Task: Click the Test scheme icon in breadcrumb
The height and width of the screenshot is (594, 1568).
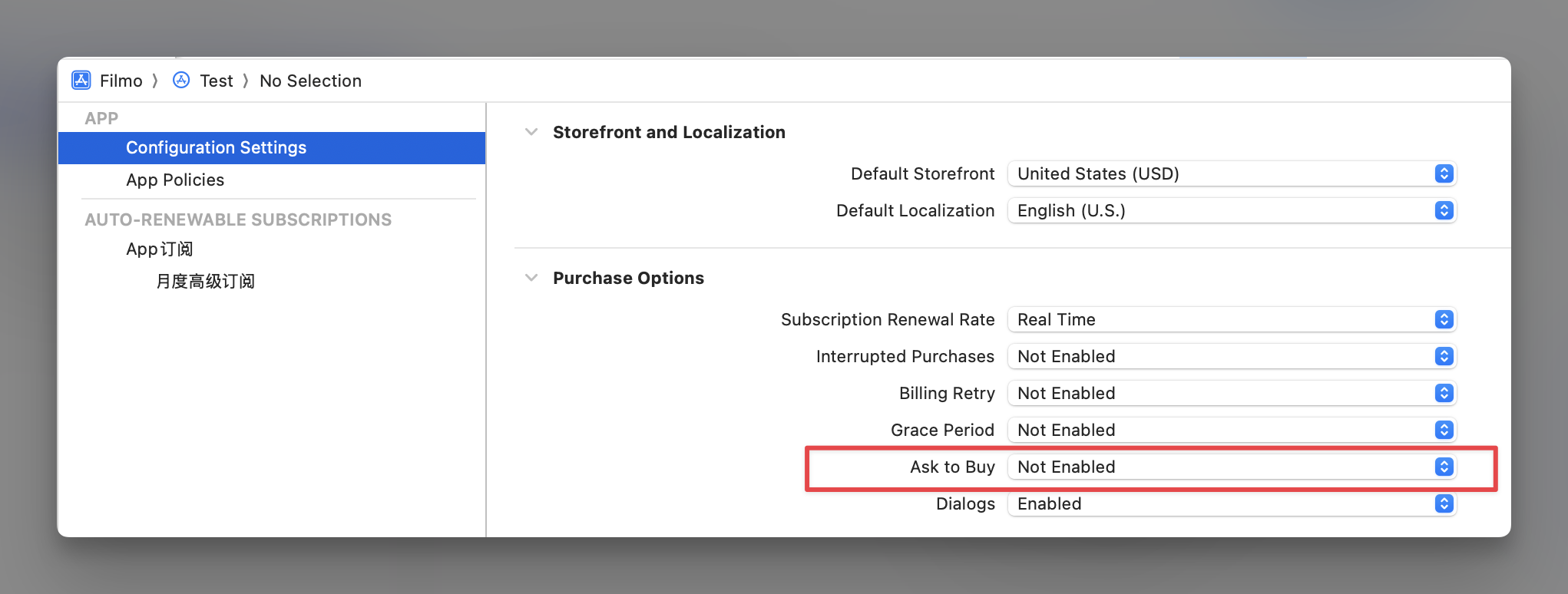Action: pos(181,81)
